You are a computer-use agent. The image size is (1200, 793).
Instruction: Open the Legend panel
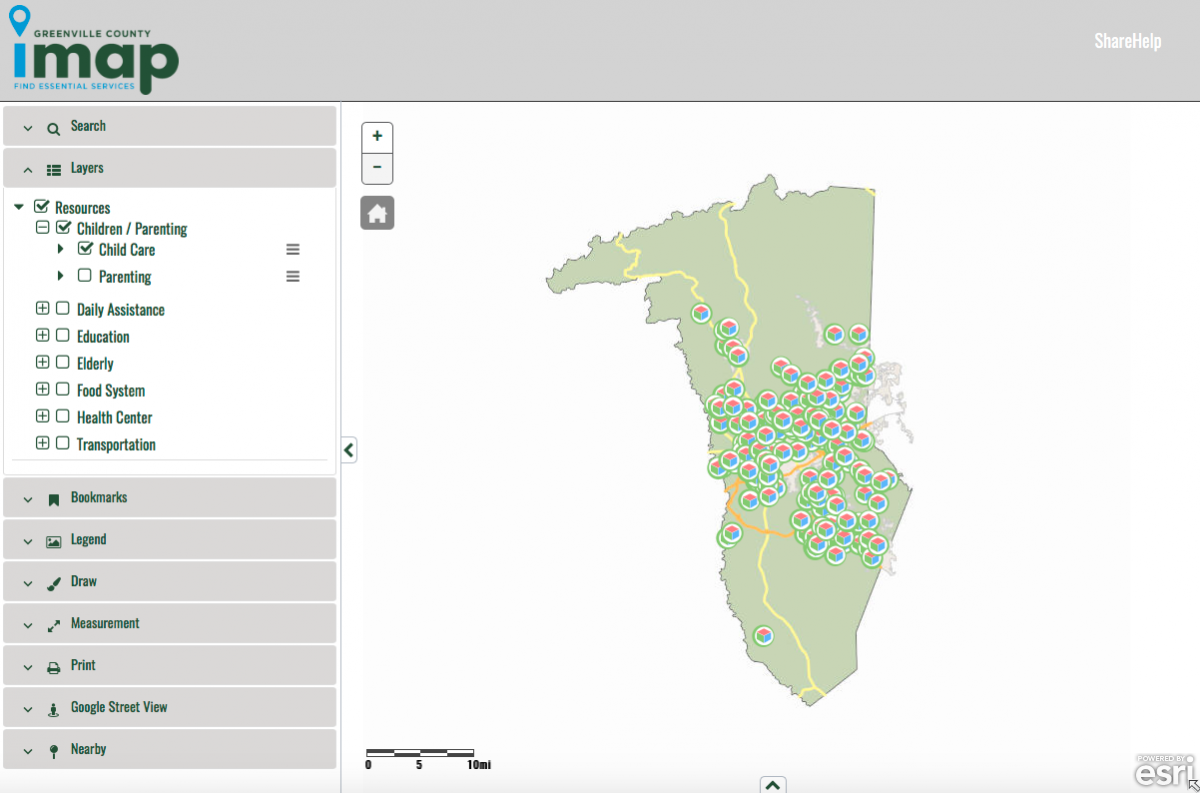pyautogui.click(x=169, y=540)
